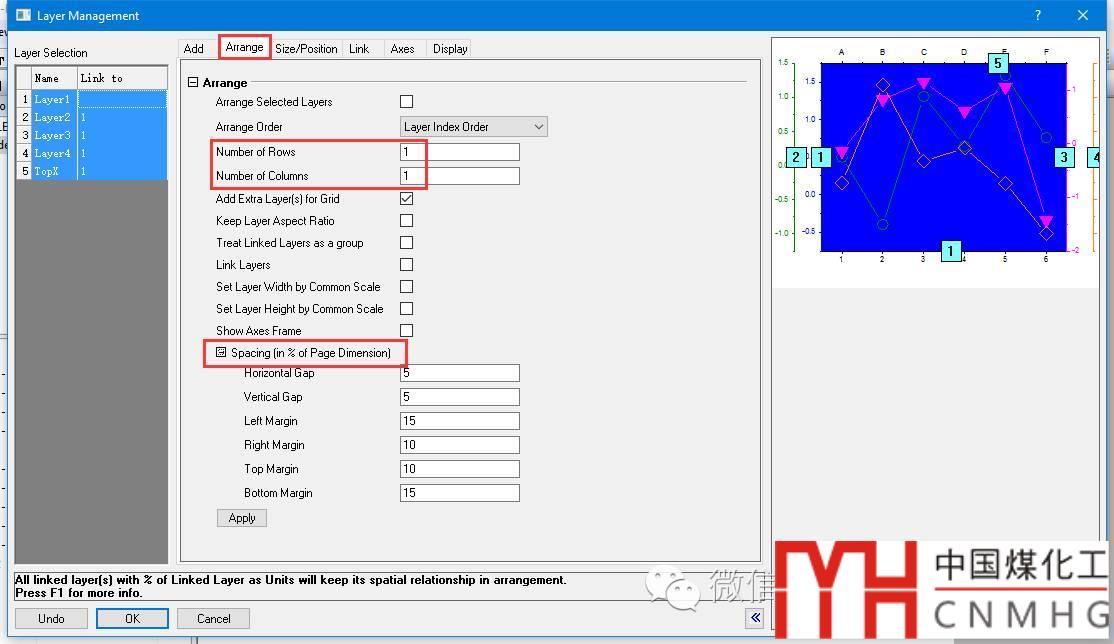The height and width of the screenshot is (644, 1114).
Task: Click the Bottom Margin field
Action: tap(460, 493)
